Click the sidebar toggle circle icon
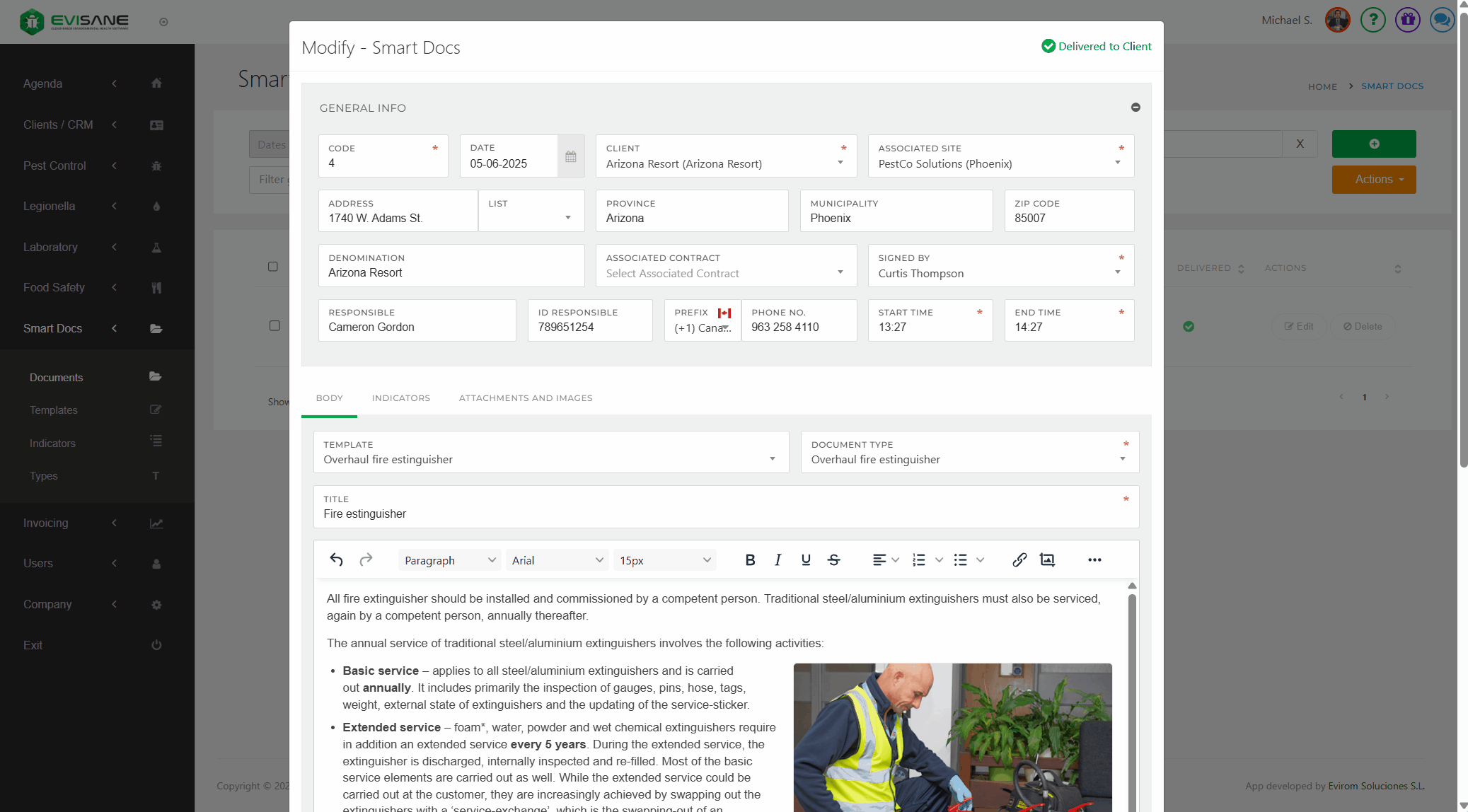1468x812 pixels. (163, 22)
